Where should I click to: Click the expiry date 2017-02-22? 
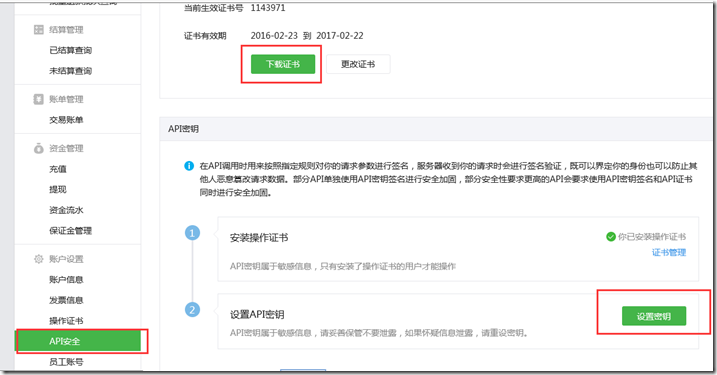[340, 36]
